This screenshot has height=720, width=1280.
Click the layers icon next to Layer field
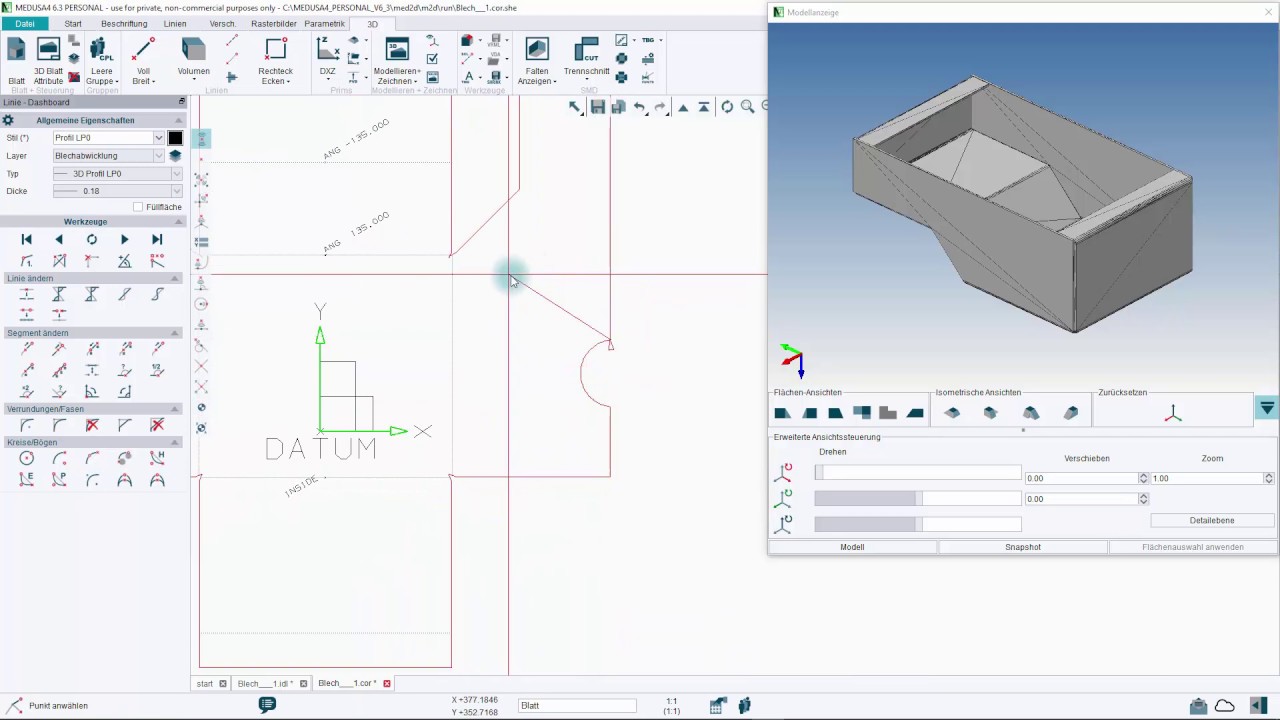175,156
